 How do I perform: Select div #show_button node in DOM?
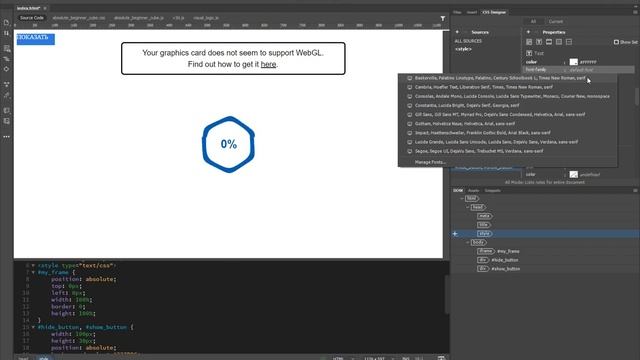coord(498,269)
